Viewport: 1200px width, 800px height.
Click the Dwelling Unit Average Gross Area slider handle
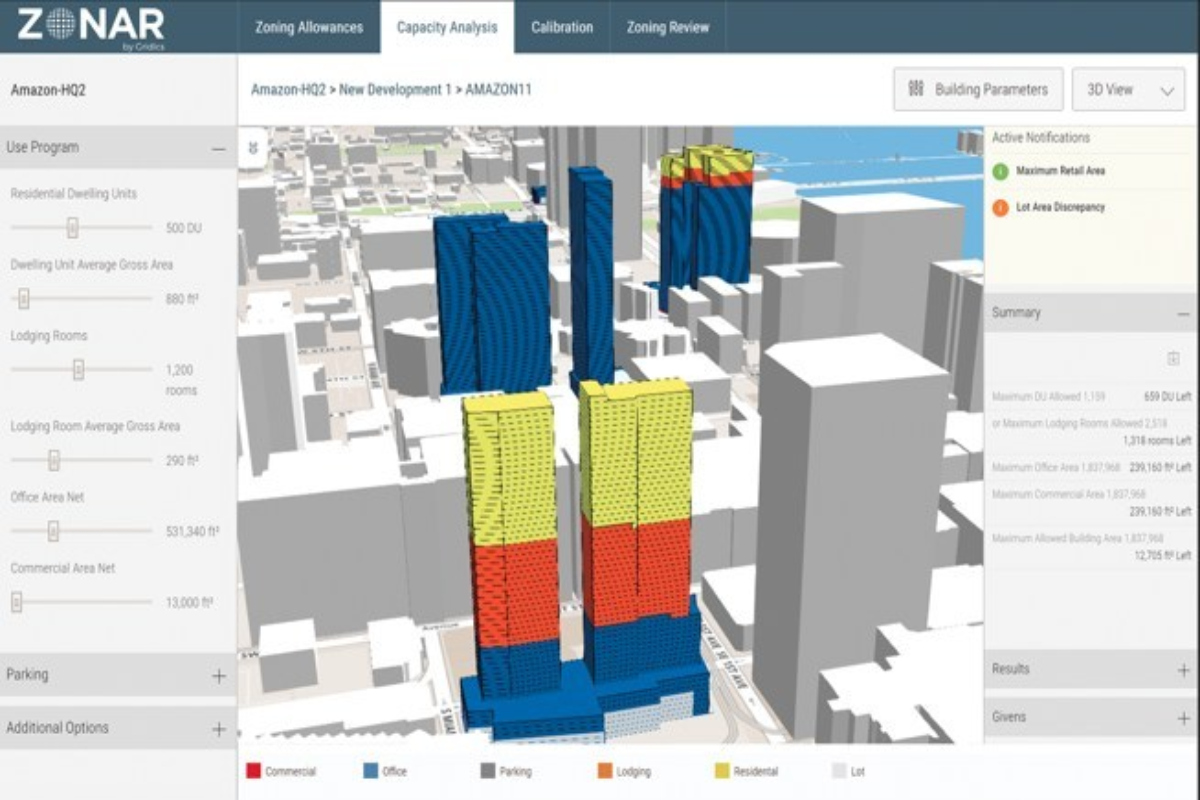click(24, 298)
